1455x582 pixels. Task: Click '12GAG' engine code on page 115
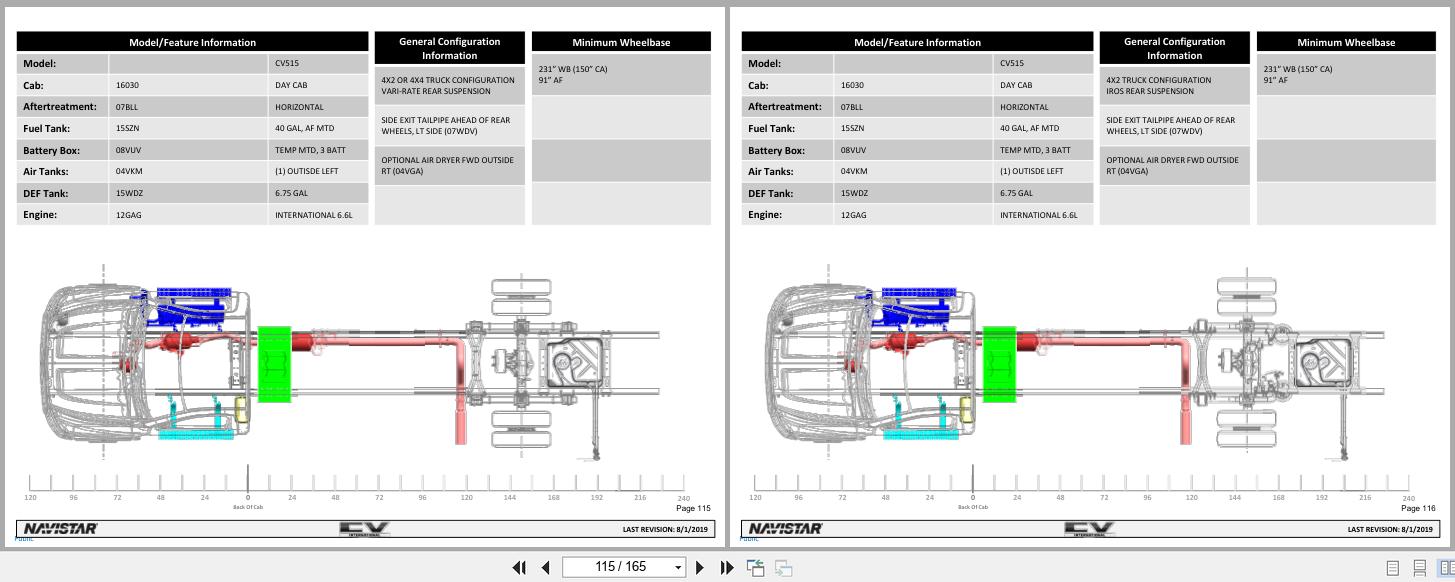click(x=128, y=215)
